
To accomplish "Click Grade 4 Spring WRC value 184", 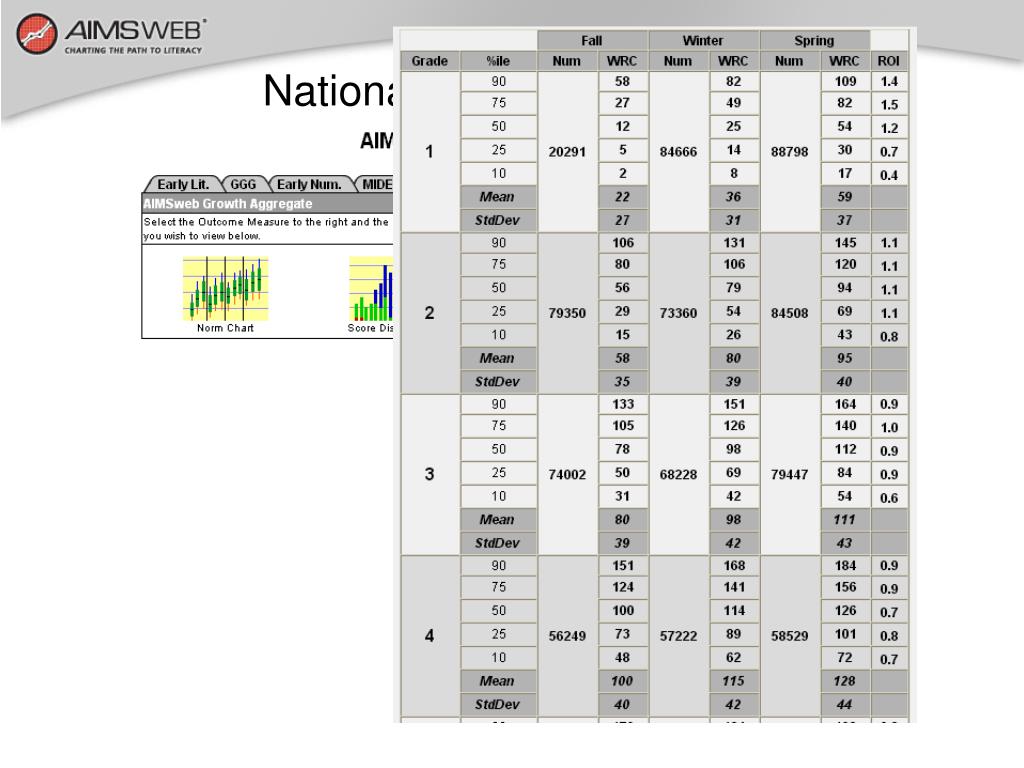I will pos(845,566).
